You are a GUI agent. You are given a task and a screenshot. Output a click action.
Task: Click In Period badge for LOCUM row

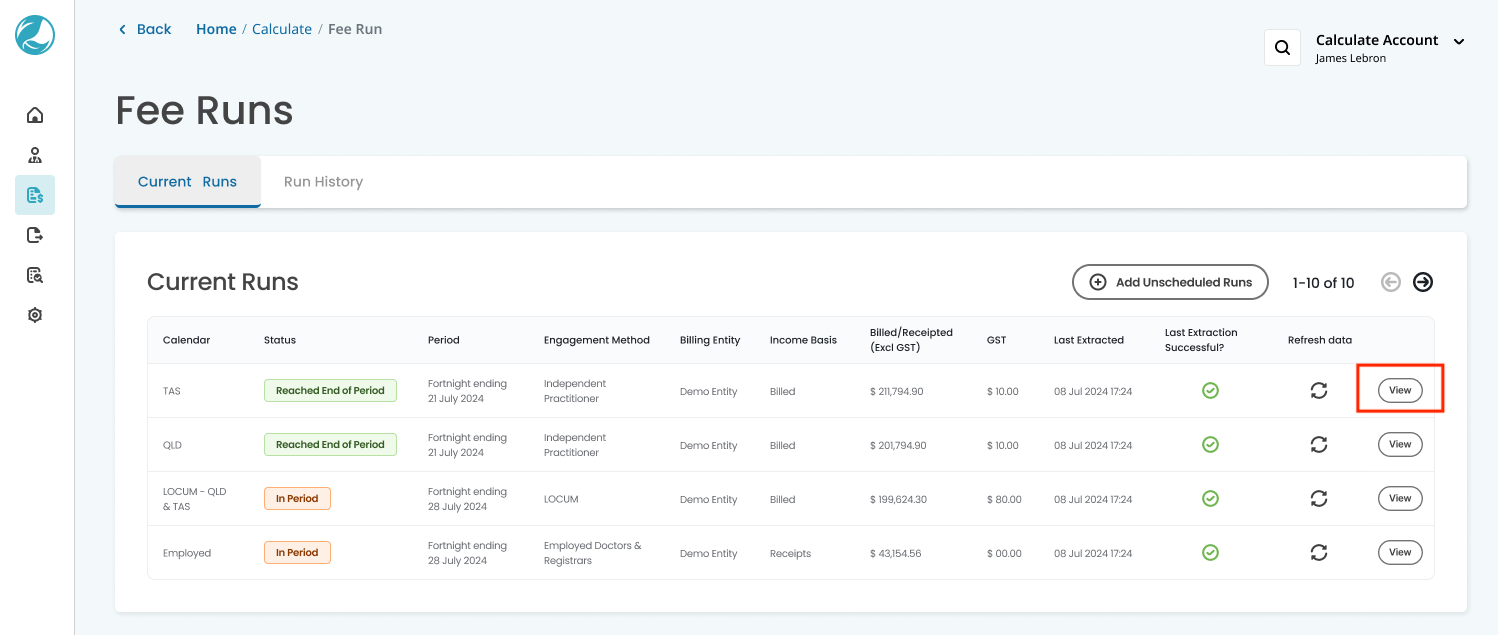297,498
